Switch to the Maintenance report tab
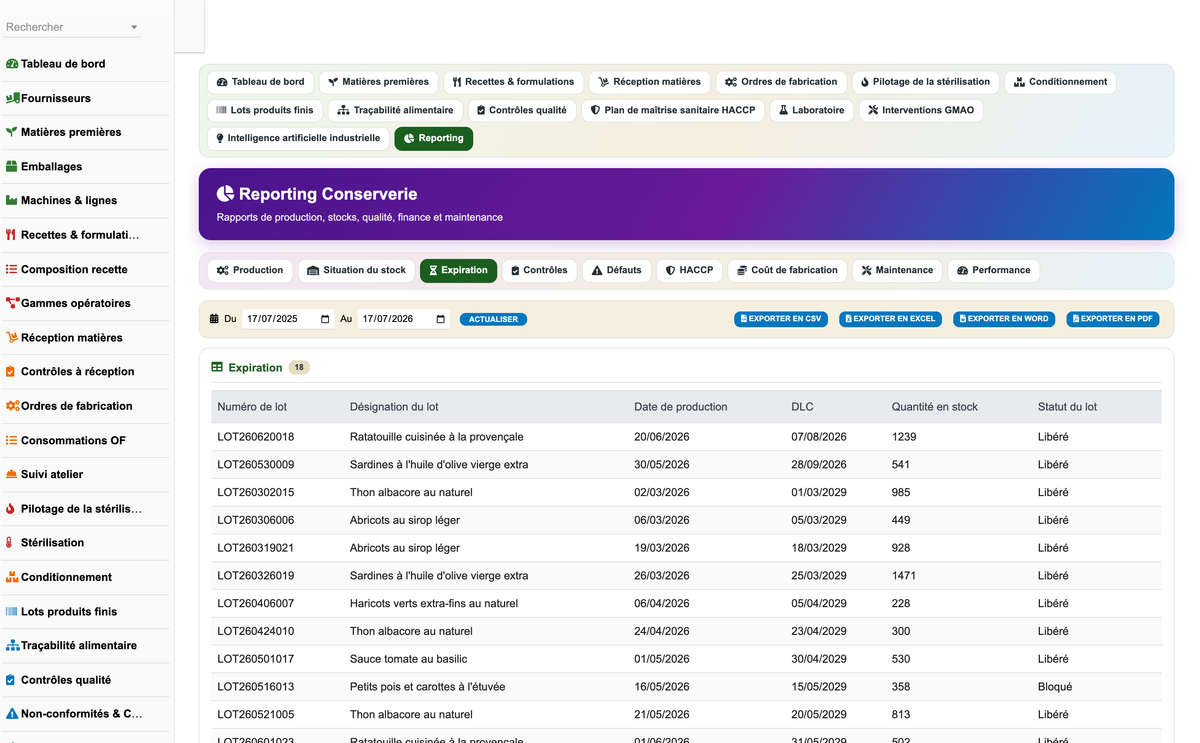1200x743 pixels. click(x=897, y=270)
